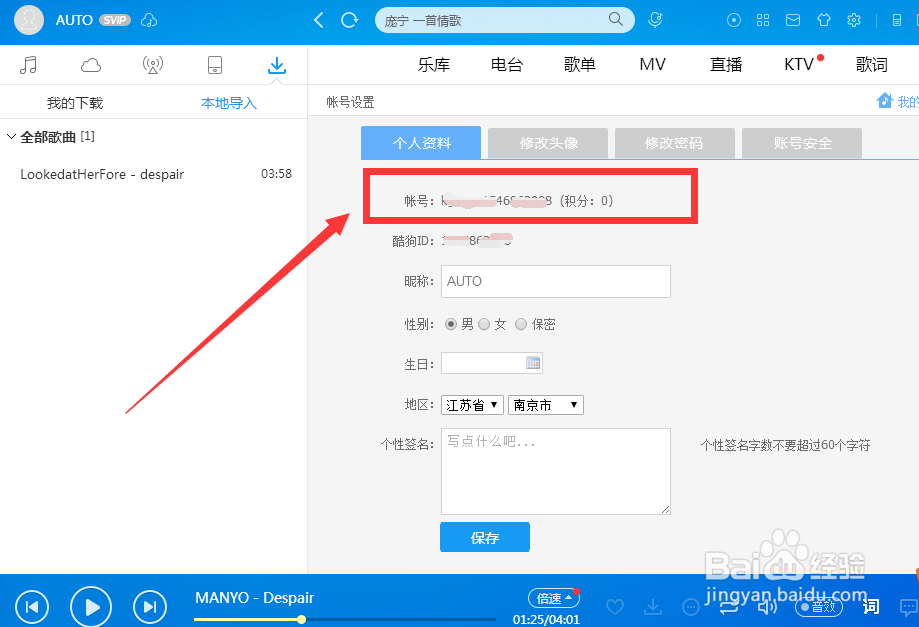Refresh the page with the reload icon

pos(349,21)
